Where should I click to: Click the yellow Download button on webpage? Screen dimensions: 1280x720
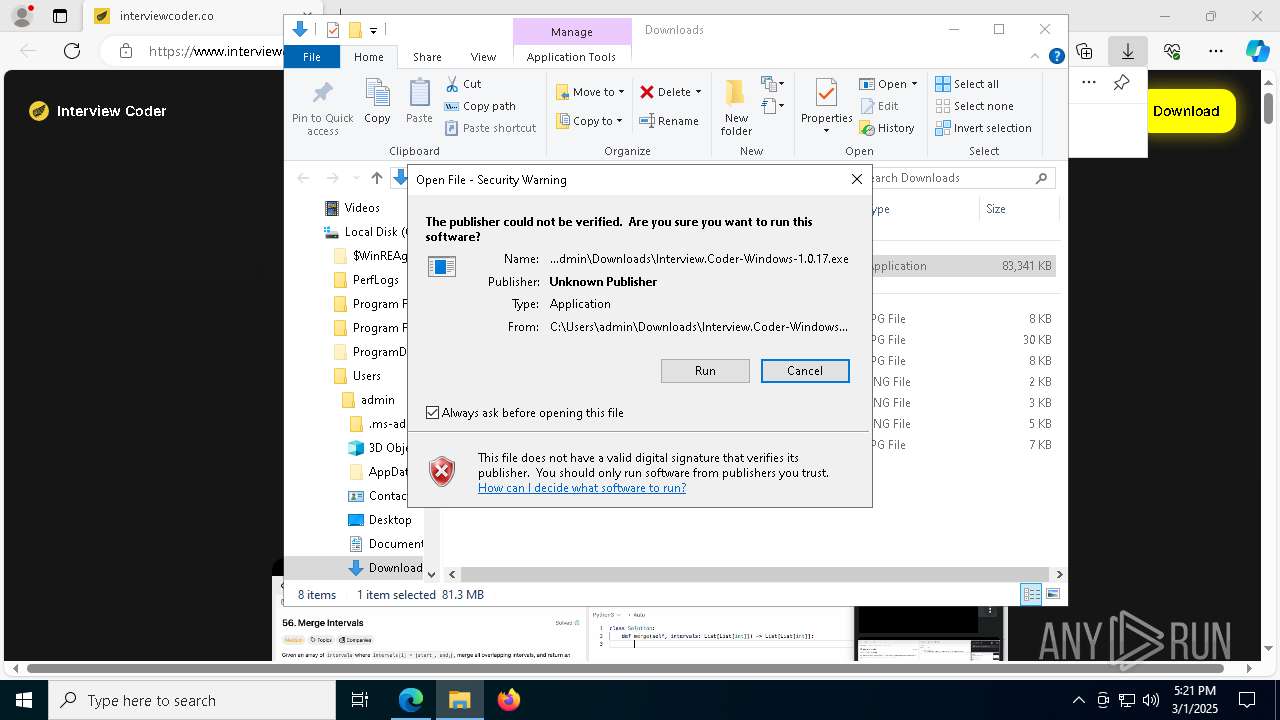coord(1186,111)
